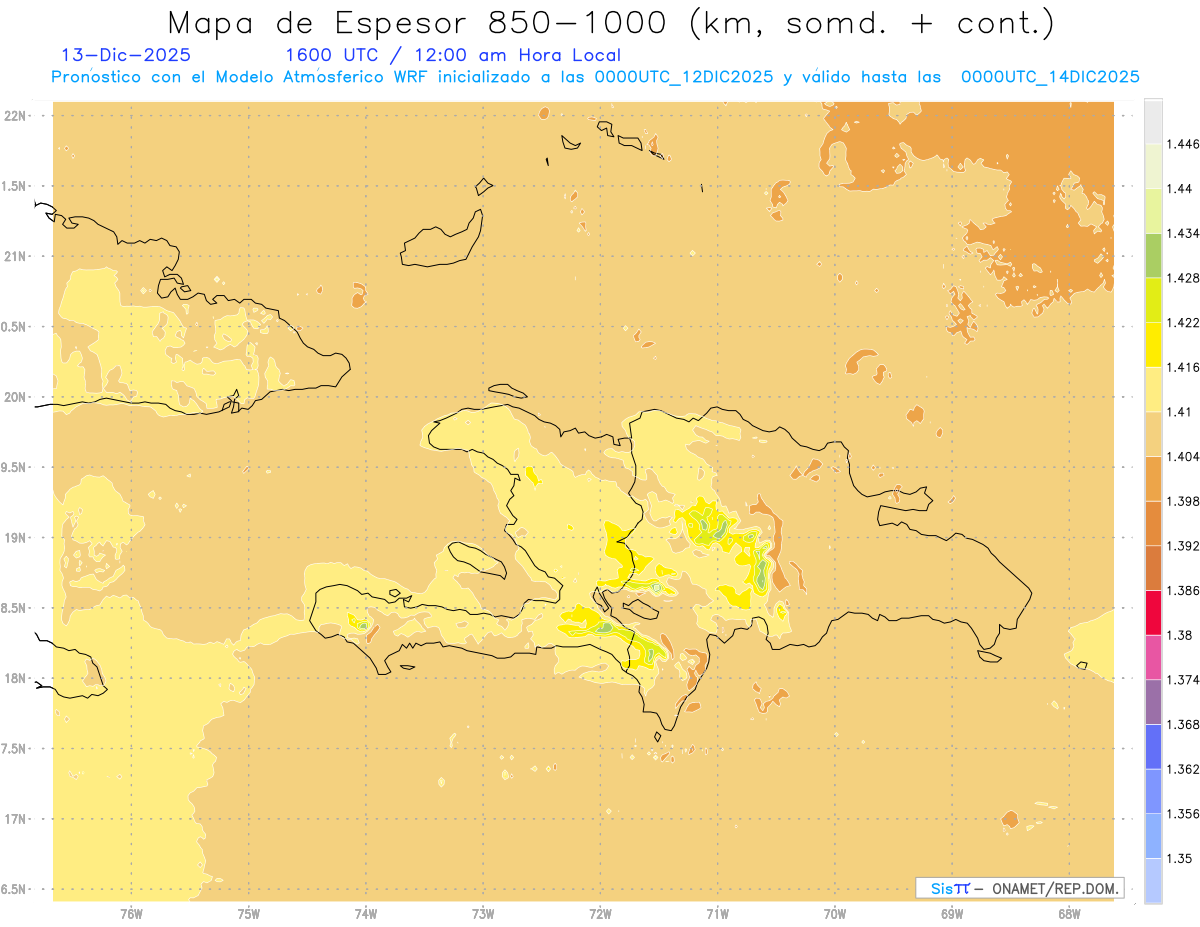Click the 17N latitude label
The width and height of the screenshot is (1200, 927).
tap(15, 819)
